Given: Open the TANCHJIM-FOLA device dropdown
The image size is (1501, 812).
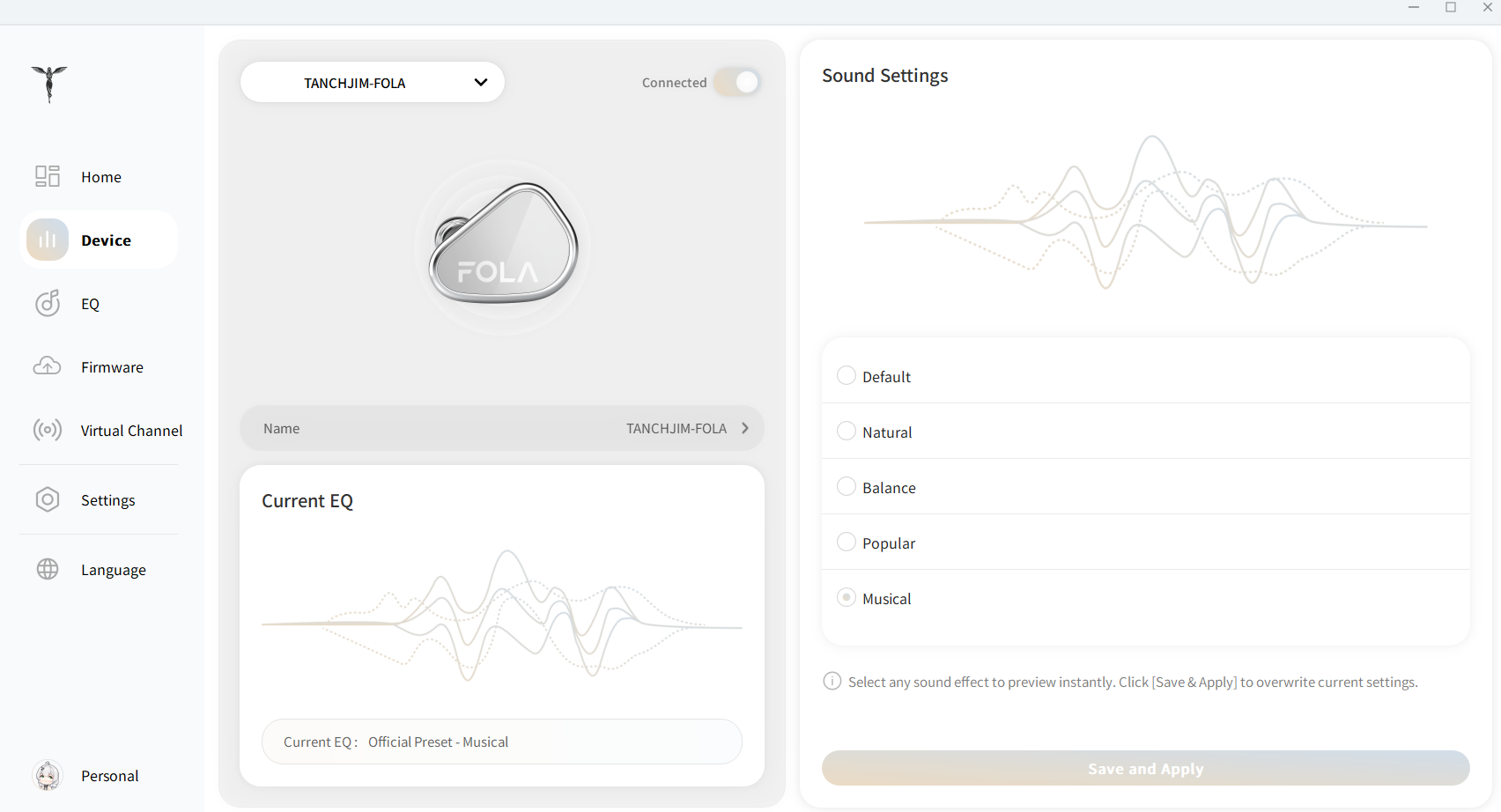Looking at the screenshot, I should pos(372,82).
